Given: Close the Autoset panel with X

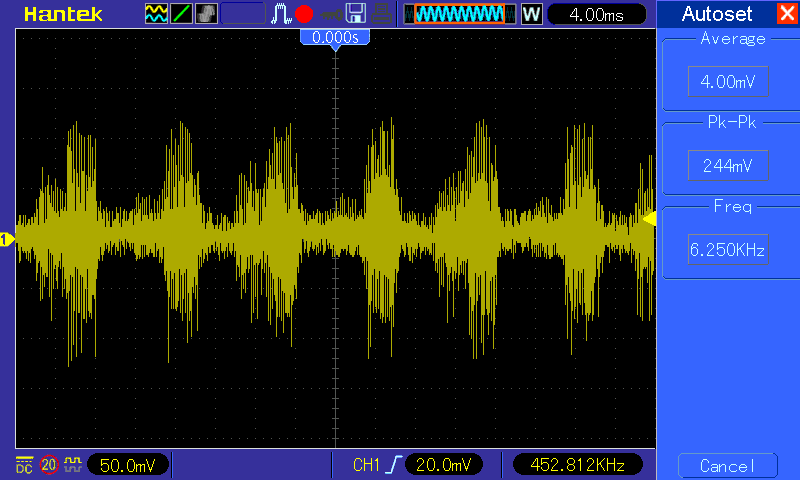Looking at the screenshot, I should click(787, 13).
